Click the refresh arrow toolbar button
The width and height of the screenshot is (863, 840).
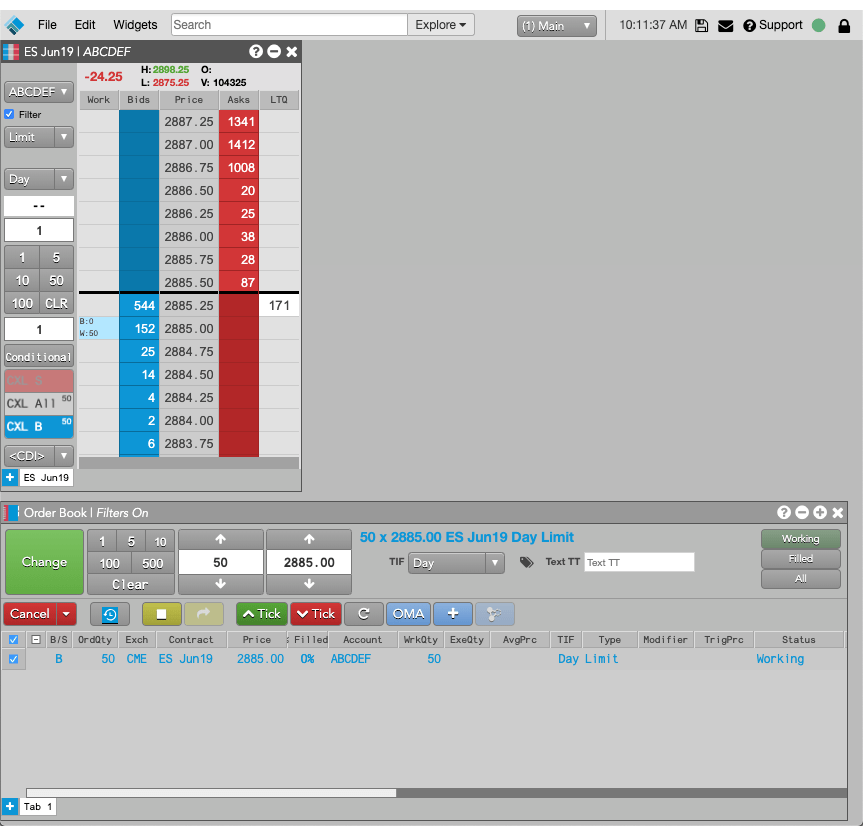[364, 614]
